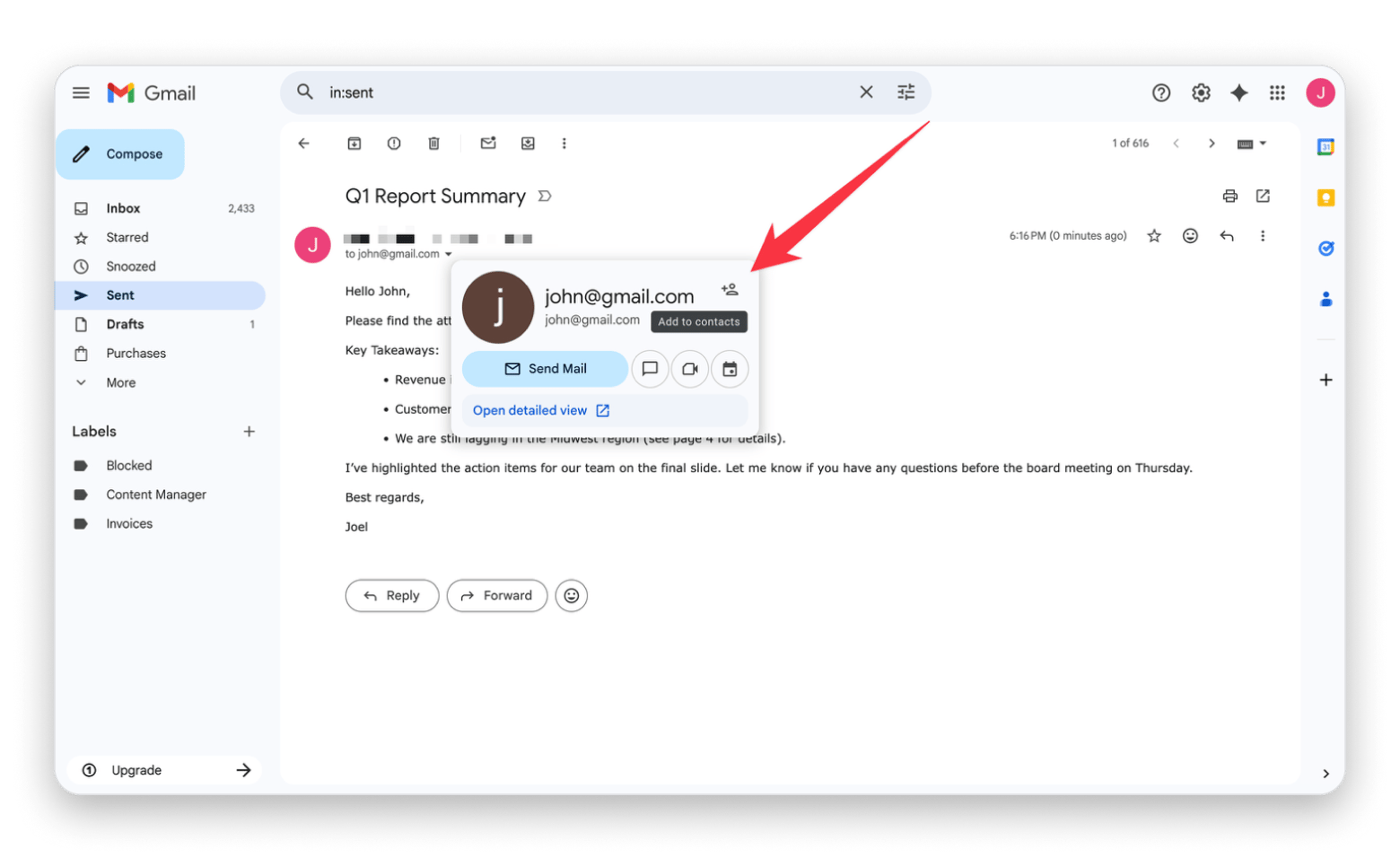The image size is (1400, 867).
Task: Print the email conversation
Action: 1229,197
